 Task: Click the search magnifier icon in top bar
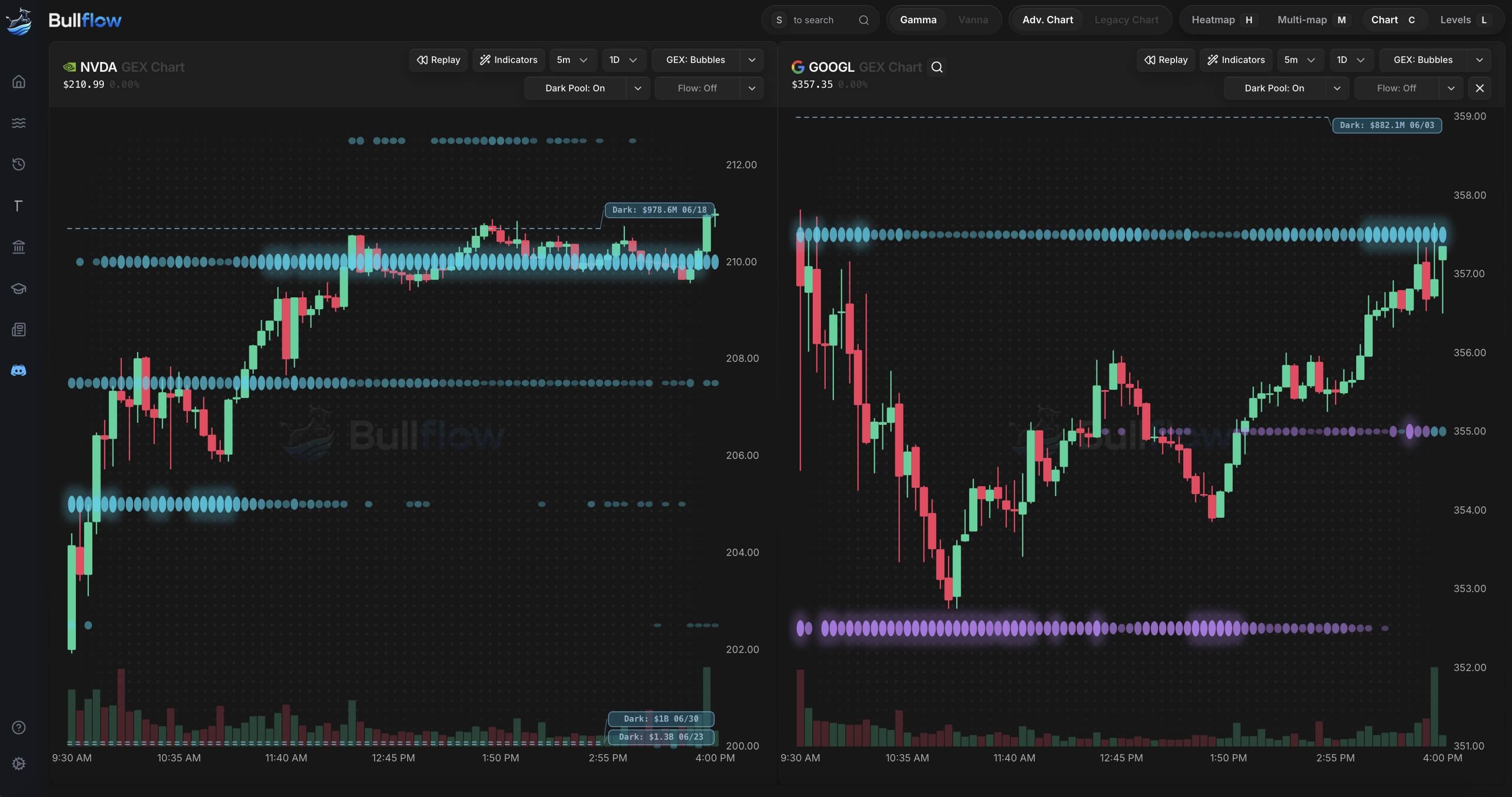[863, 20]
